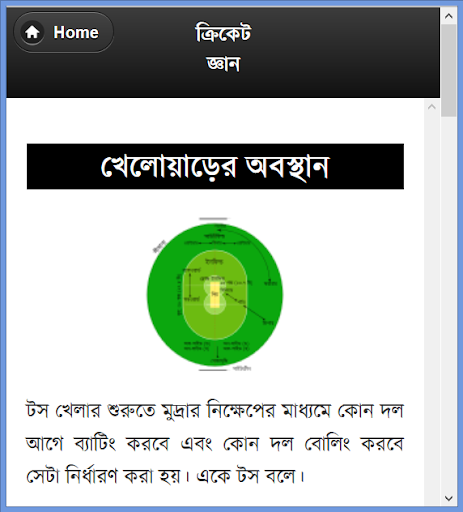Viewport: 463px width, 512px height.
Task: Click the ক্রিকেট জ্ঞান header title
Action: (x=223, y=48)
